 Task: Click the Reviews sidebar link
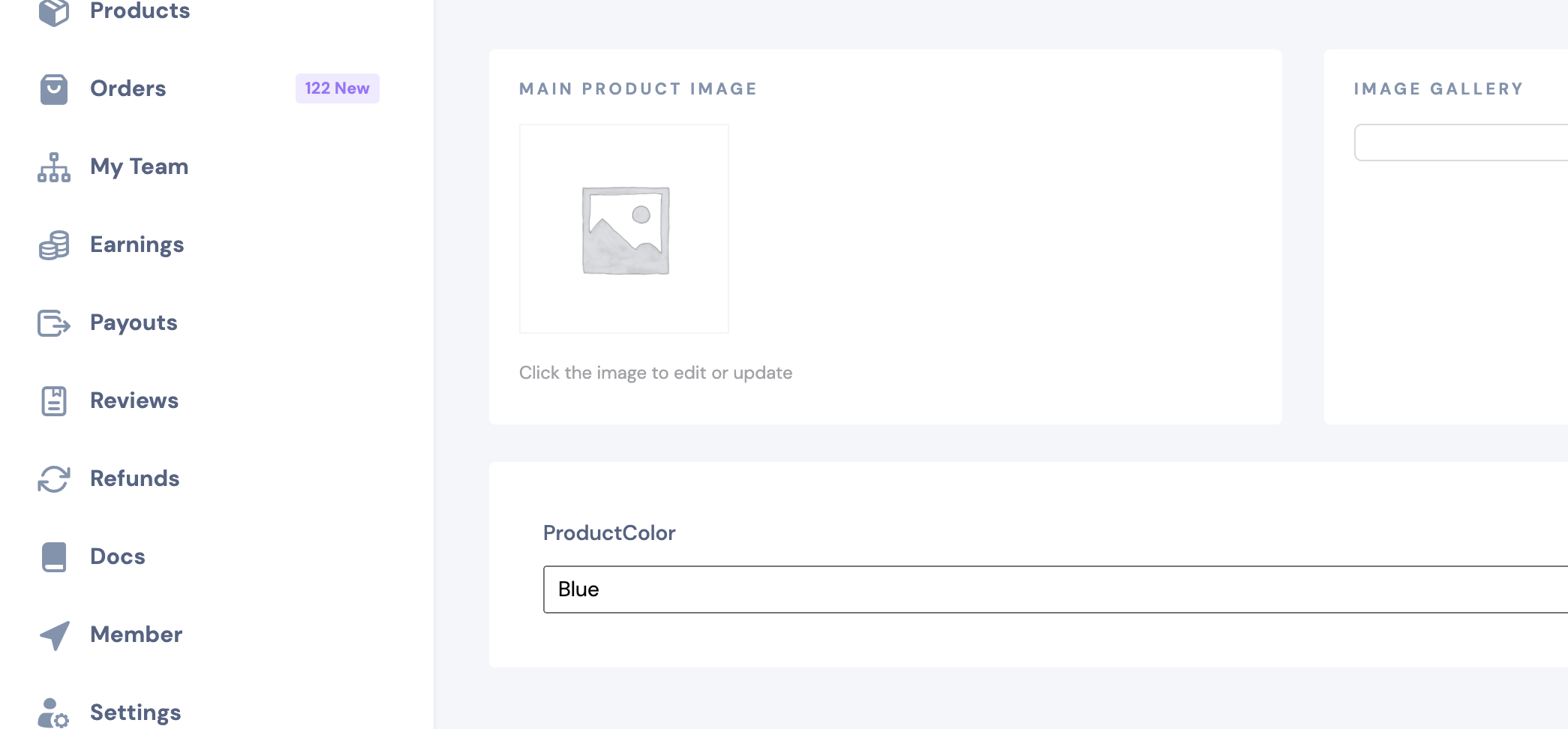tap(134, 400)
